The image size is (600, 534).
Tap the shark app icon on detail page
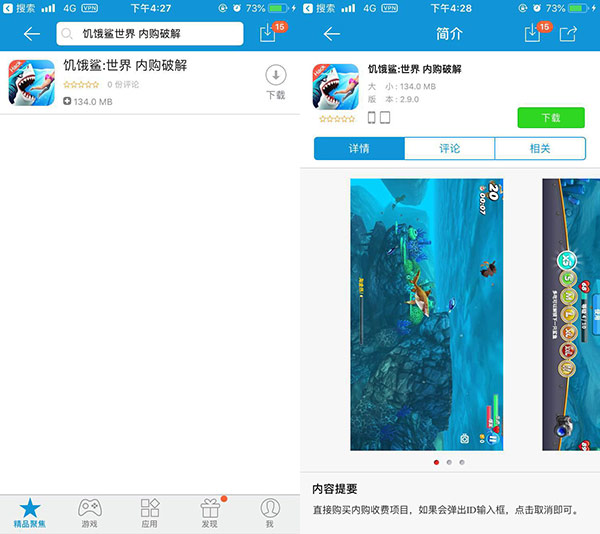pyautogui.click(x=336, y=87)
